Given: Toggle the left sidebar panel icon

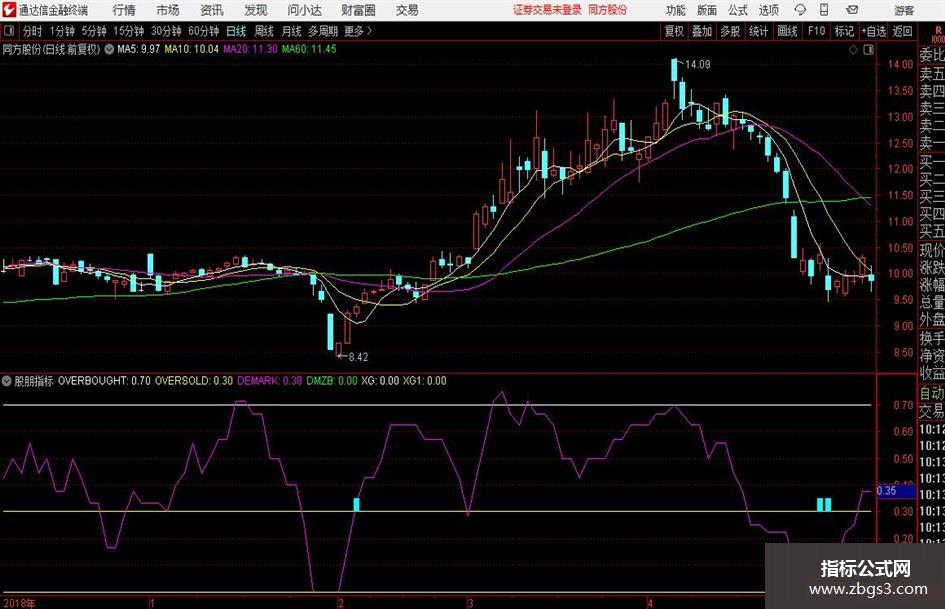Looking at the screenshot, I should click(9, 31).
